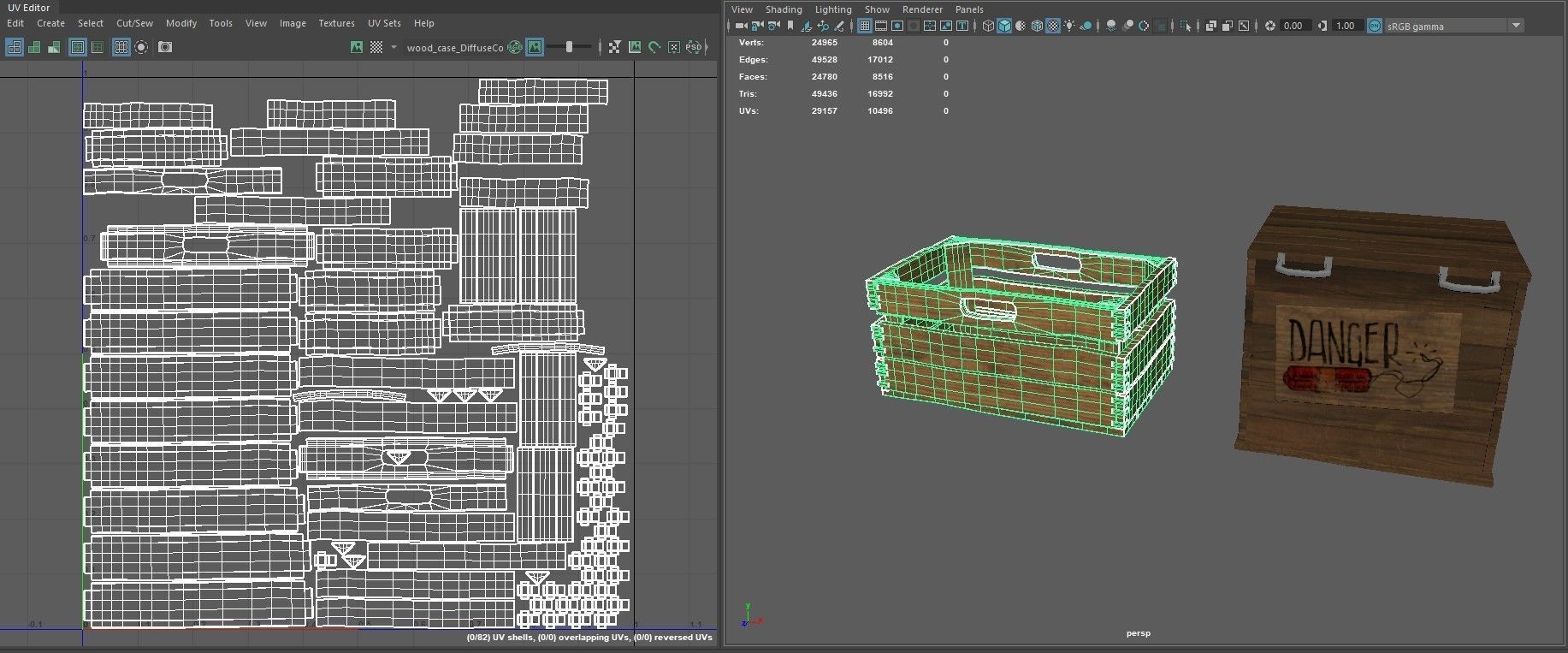1568x653 pixels.
Task: Toggle field chart icon in viewport toolbar
Action: click(x=929, y=26)
